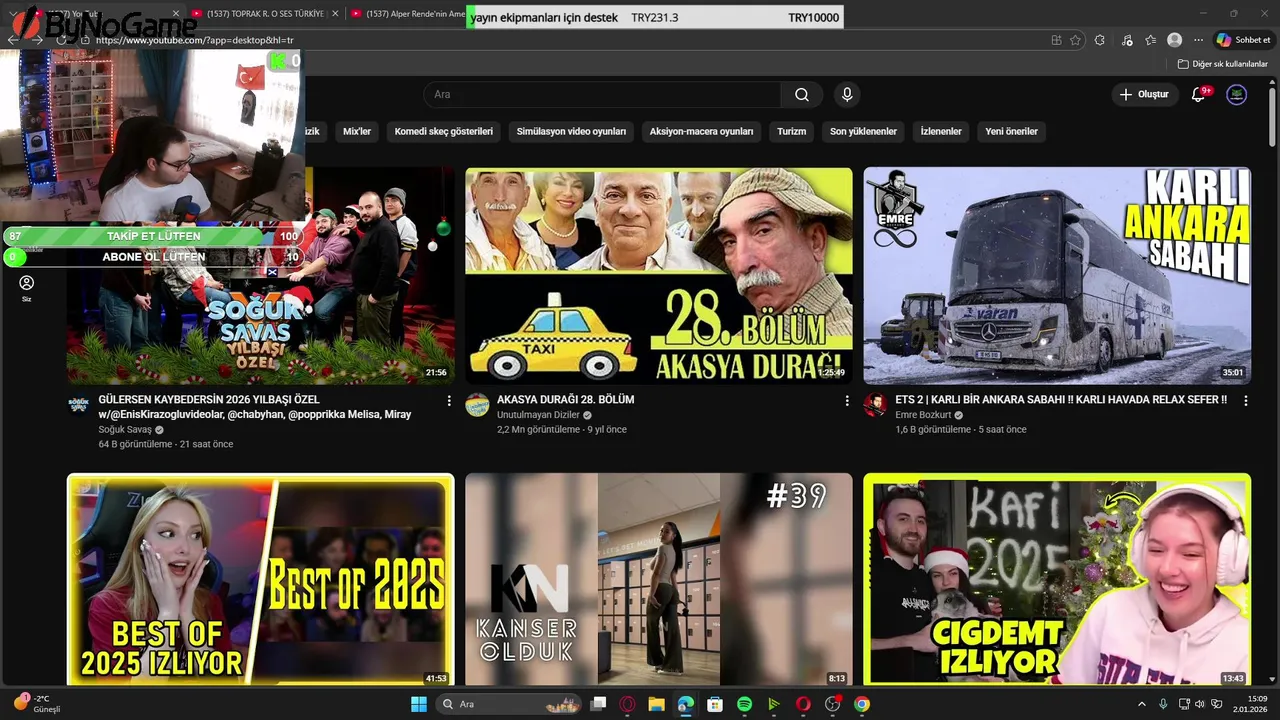Open the Windows Start menu
This screenshot has height=720, width=1280.
419,704
